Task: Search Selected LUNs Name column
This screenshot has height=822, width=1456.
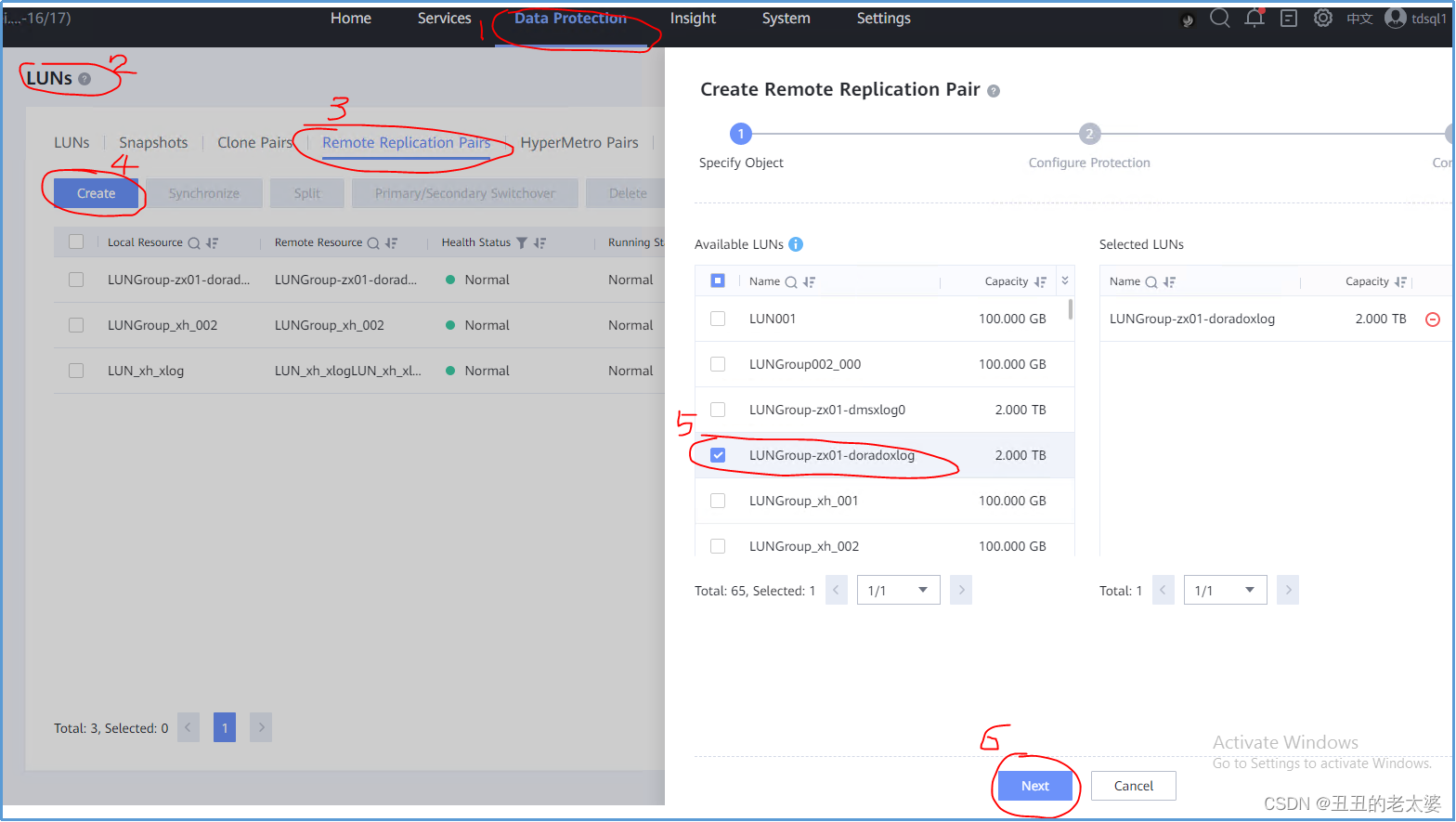Action: (x=1151, y=282)
